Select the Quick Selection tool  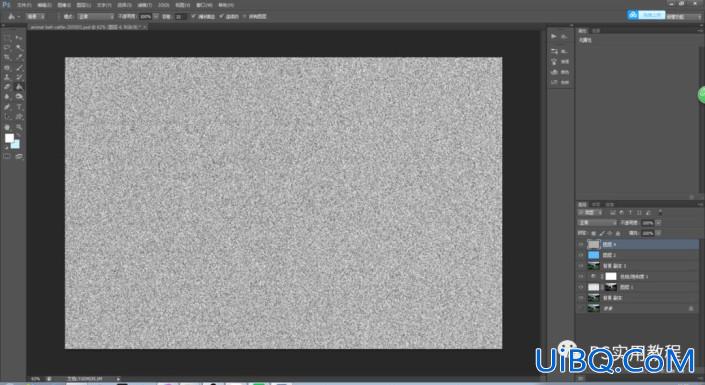(19, 47)
